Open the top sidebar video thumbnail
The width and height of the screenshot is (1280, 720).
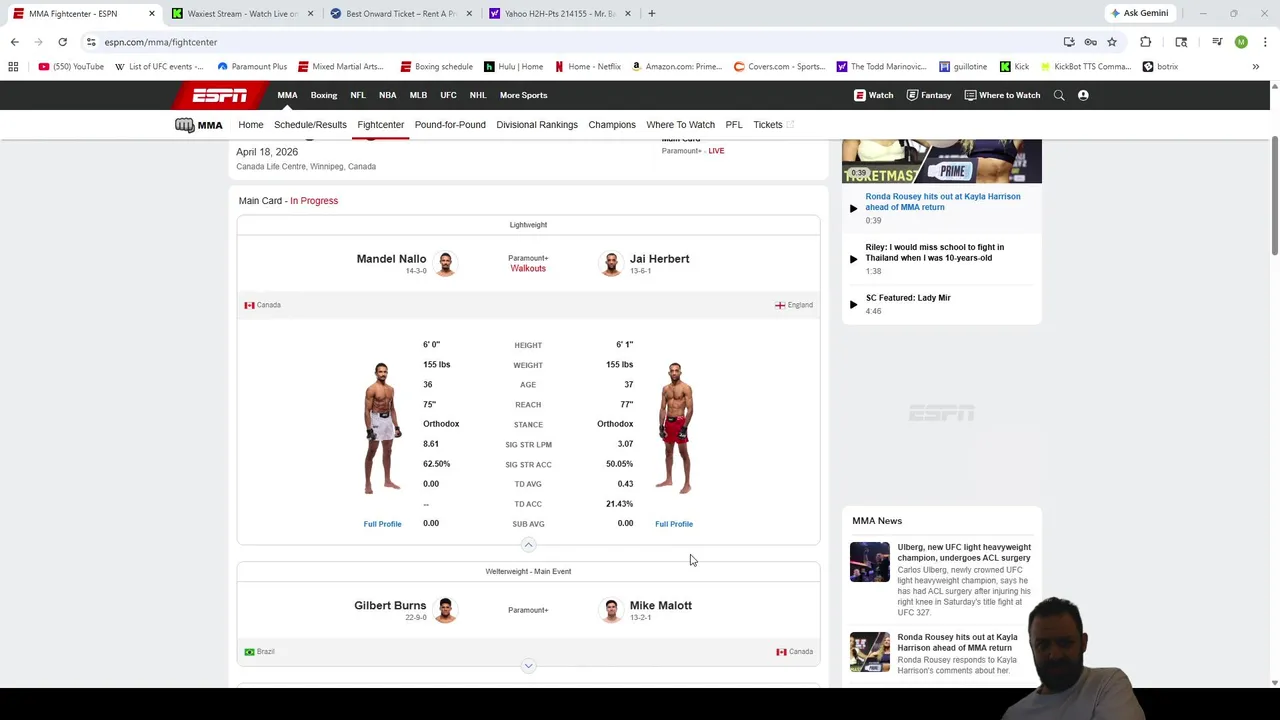coord(941,161)
